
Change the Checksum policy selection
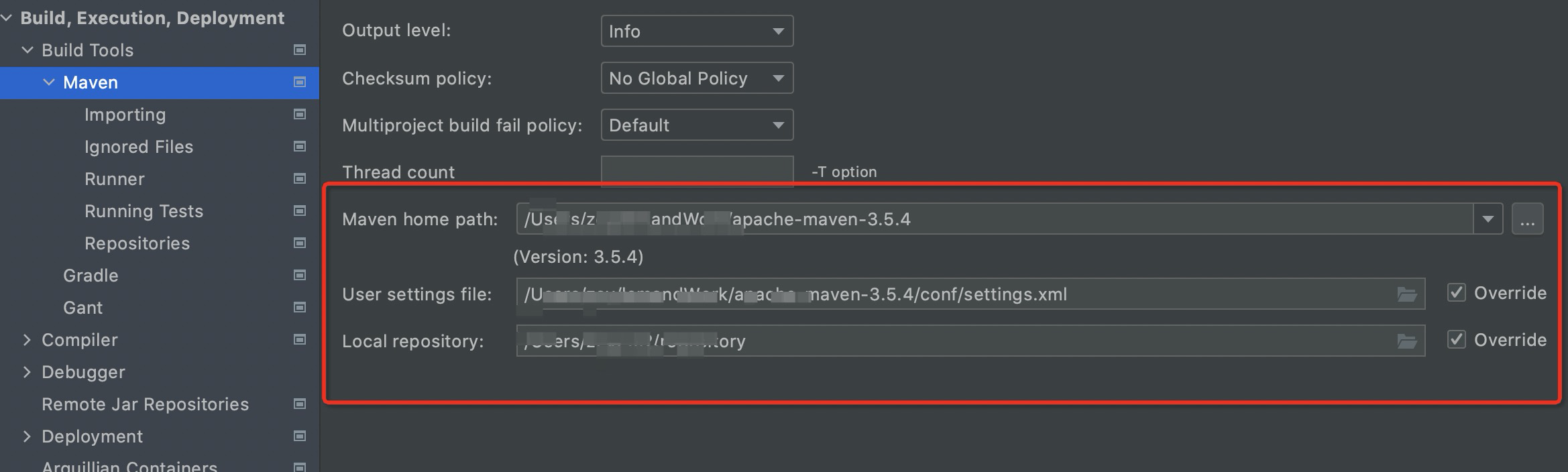pyautogui.click(x=696, y=78)
